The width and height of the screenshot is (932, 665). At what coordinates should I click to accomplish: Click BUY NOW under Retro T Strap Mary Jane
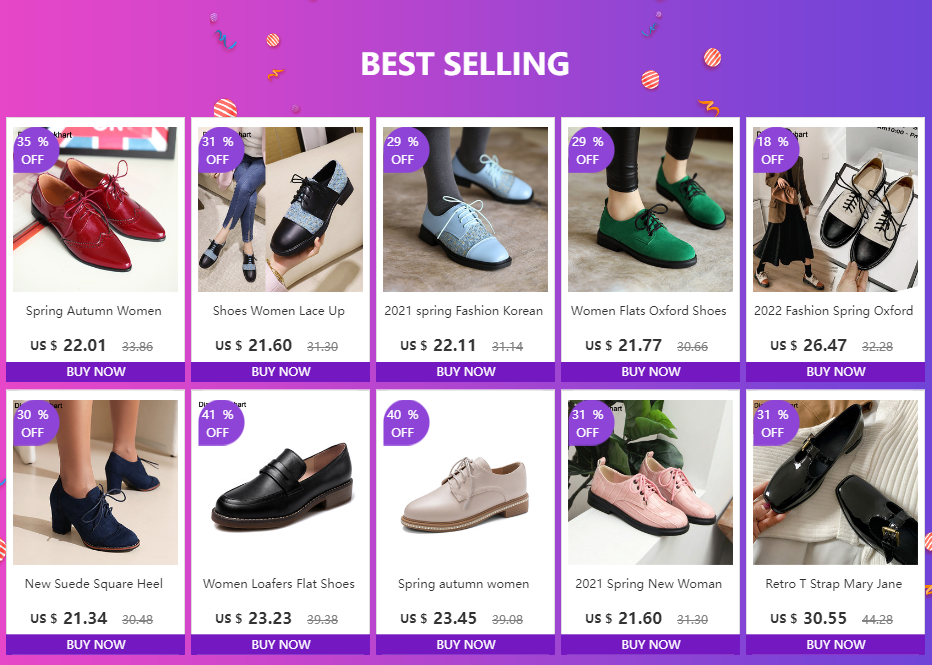coord(835,644)
